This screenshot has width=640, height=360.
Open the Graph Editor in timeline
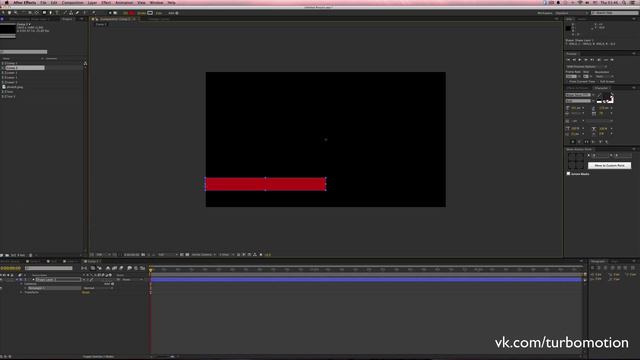pyautogui.click(x=142, y=268)
